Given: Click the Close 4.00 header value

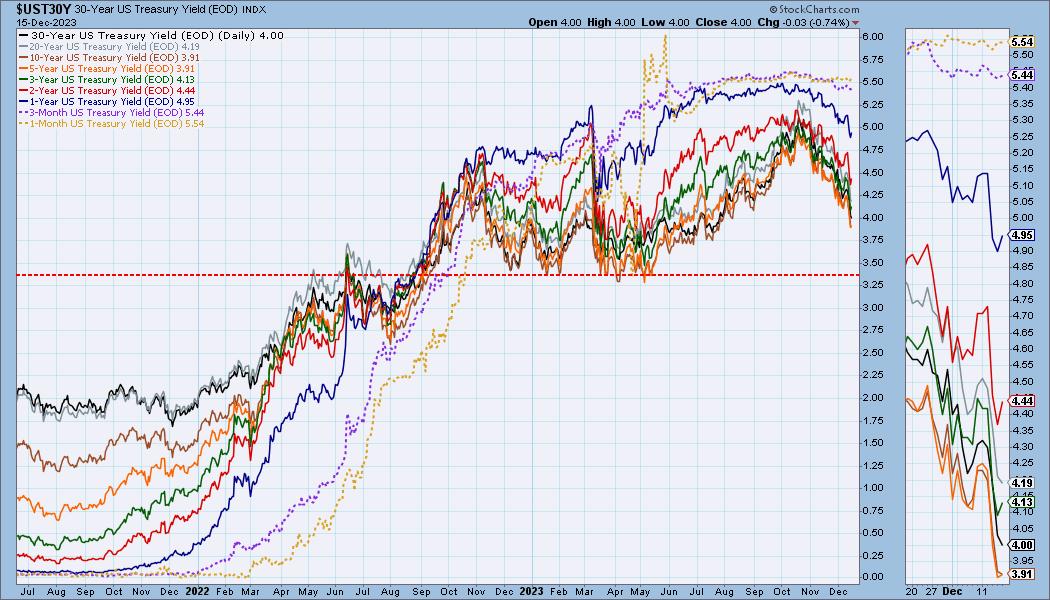Looking at the screenshot, I should [723, 22].
